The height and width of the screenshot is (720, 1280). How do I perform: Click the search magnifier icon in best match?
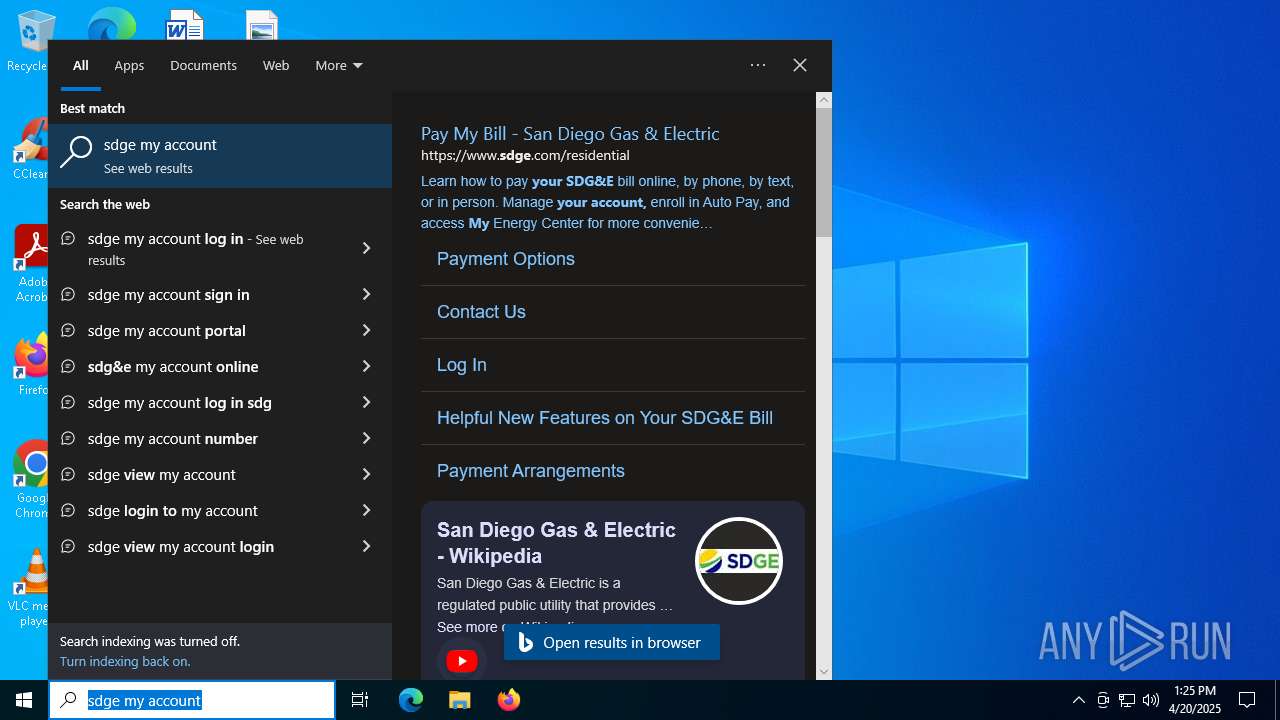click(76, 152)
